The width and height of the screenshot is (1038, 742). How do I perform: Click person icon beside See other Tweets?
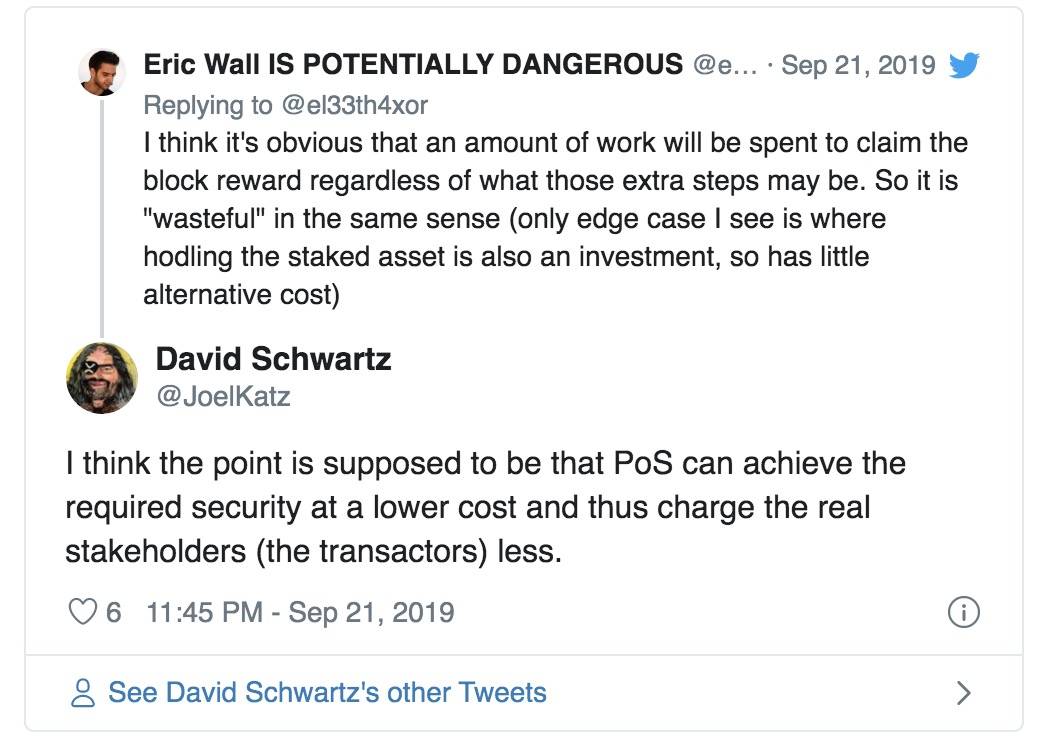click(83, 692)
